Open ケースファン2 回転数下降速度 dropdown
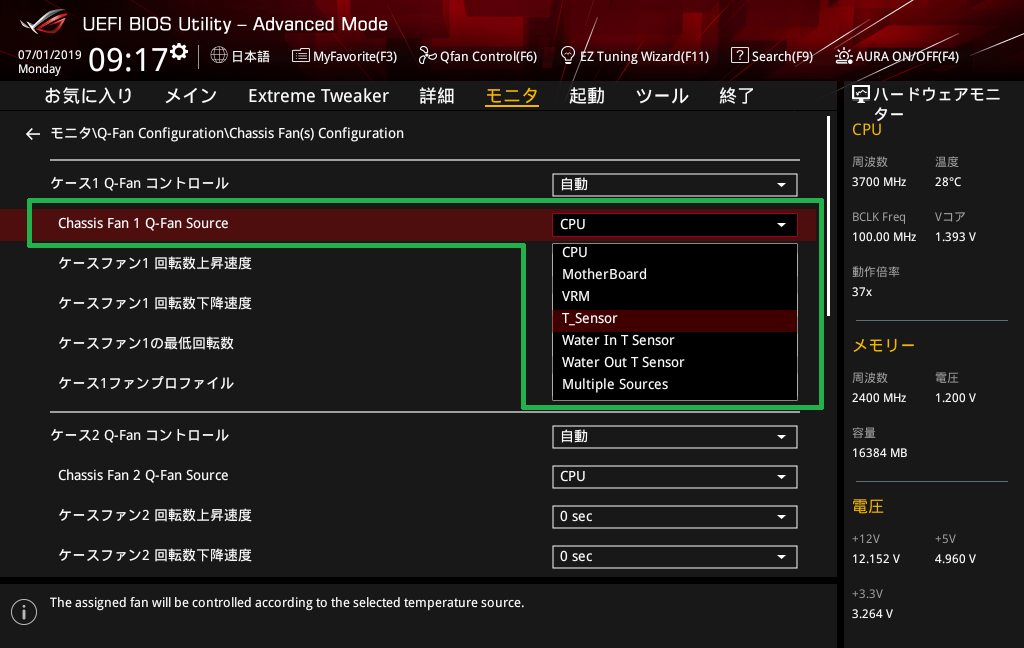1024x648 pixels. [675, 557]
